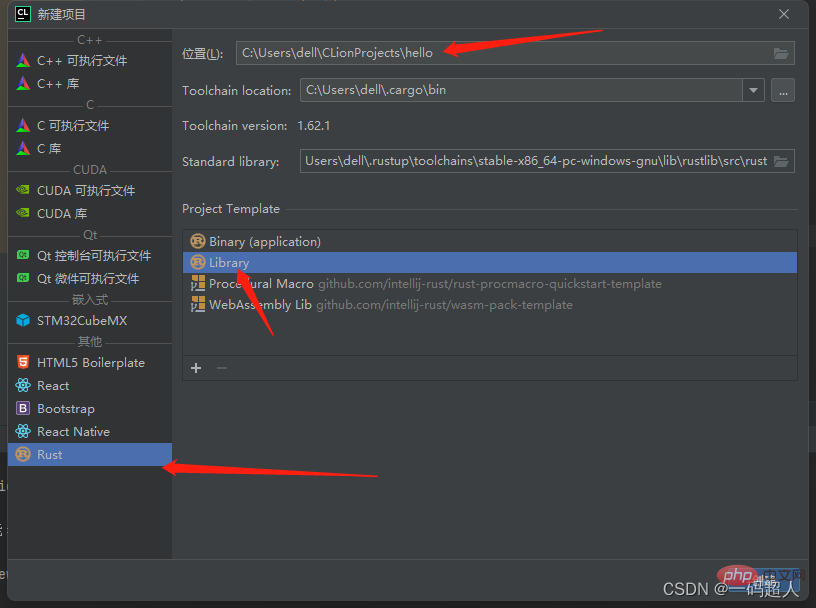
Task: Browse for standard library folder
Action: pos(781,161)
